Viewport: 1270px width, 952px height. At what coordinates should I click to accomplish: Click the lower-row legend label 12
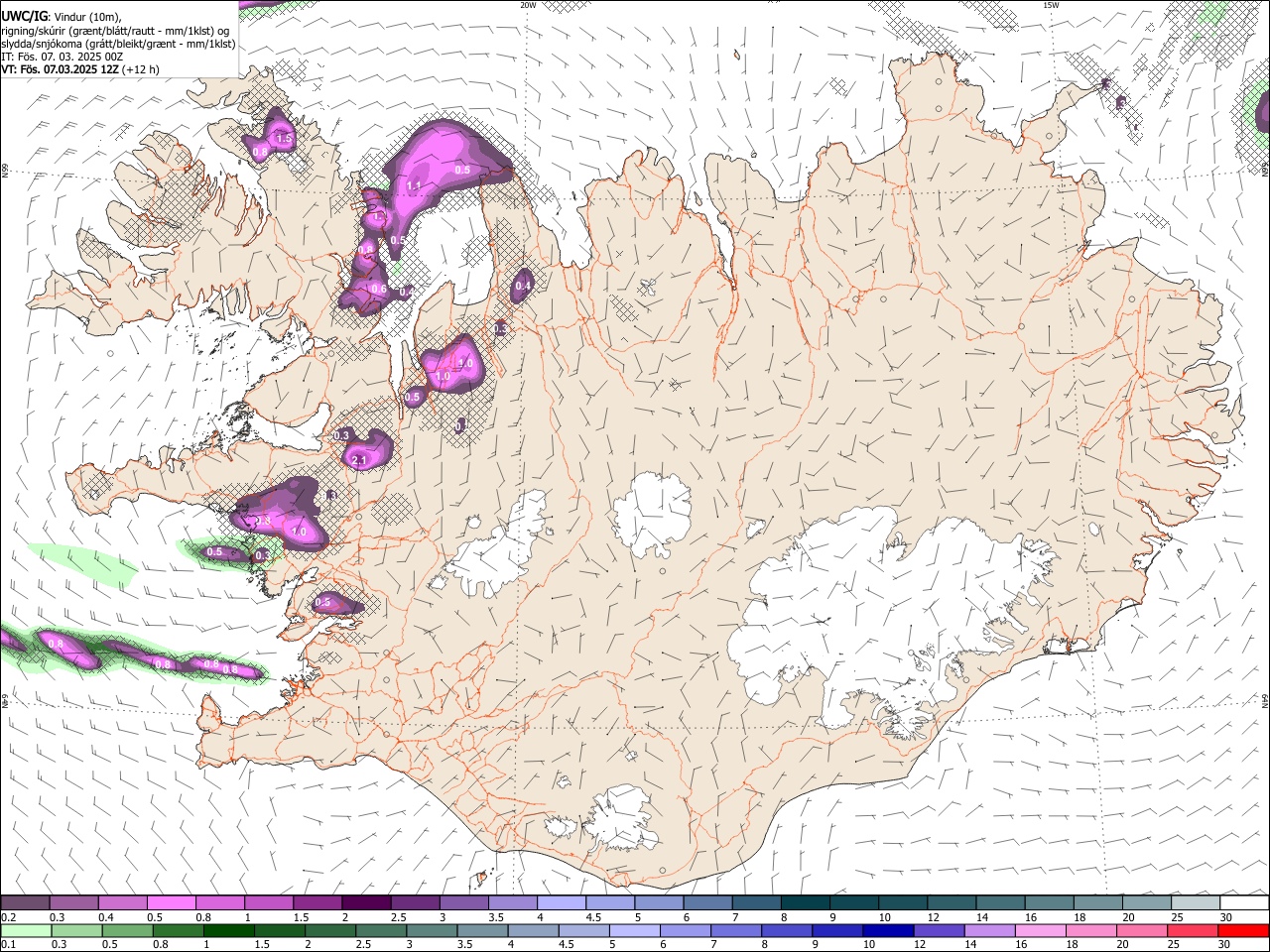point(920,944)
